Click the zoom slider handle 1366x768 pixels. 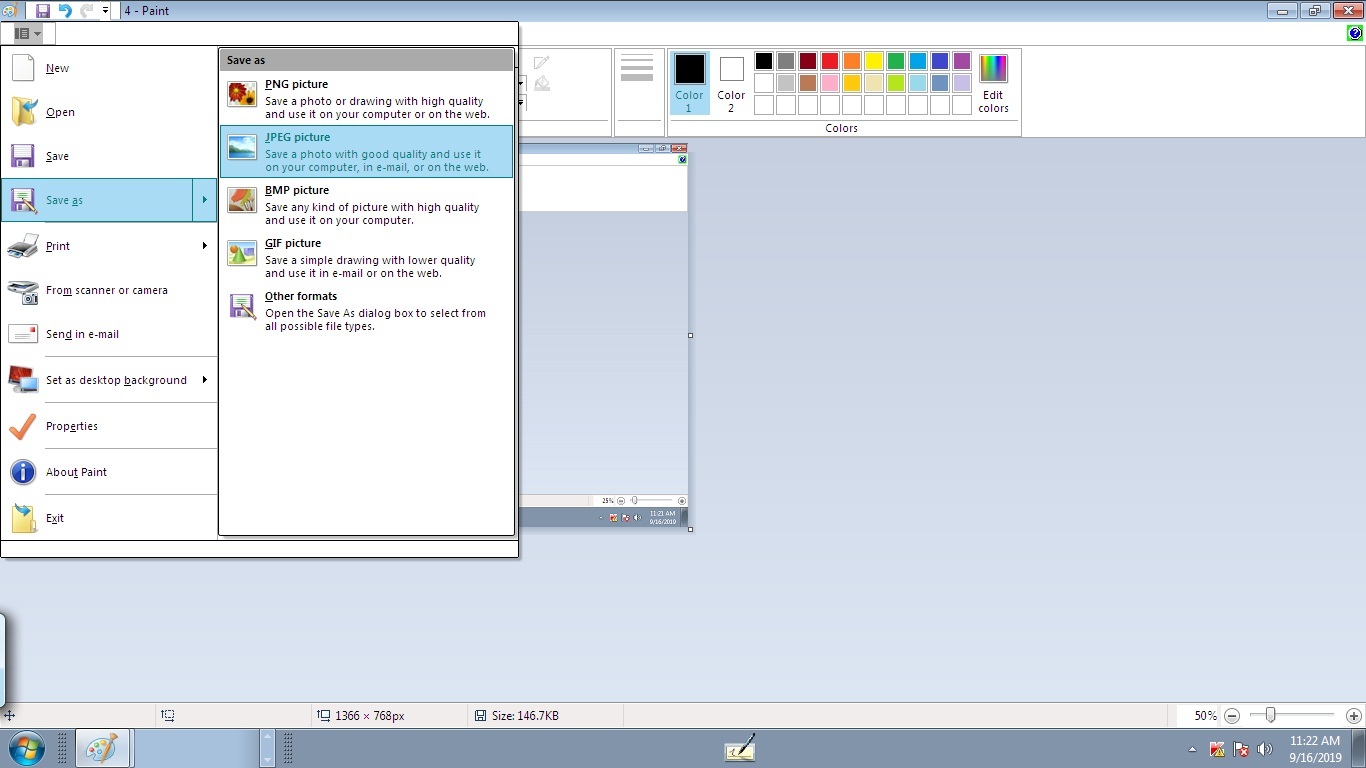(1270, 715)
